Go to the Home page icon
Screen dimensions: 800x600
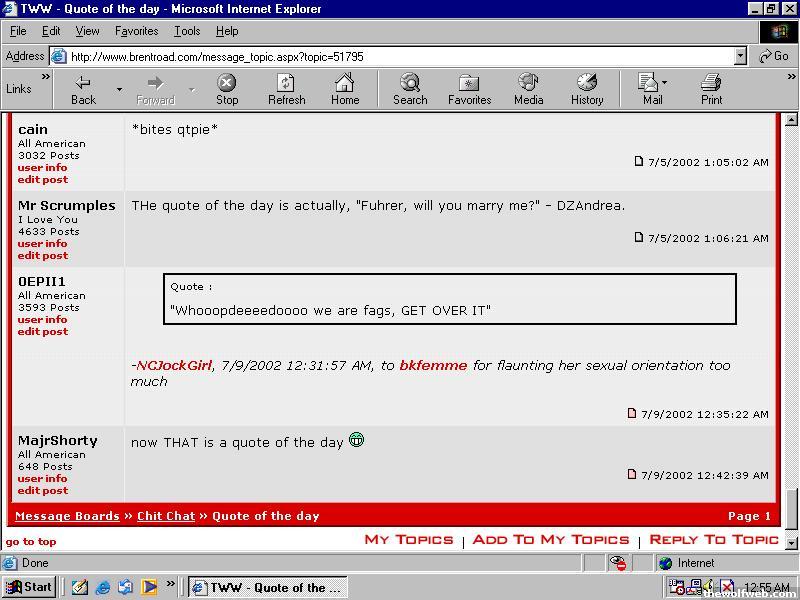coord(345,83)
